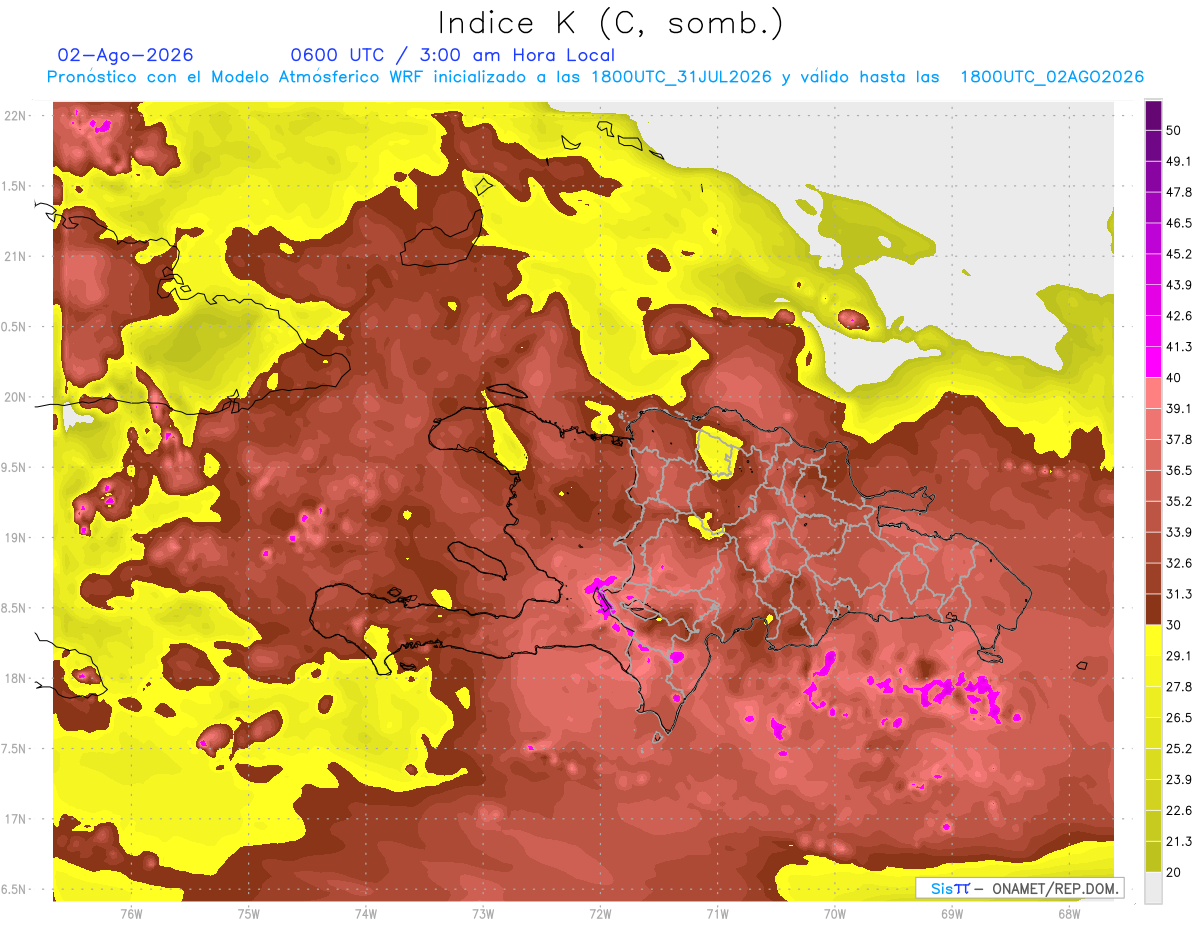Click the '74W' longitude label
The image size is (1200, 927).
(366, 913)
